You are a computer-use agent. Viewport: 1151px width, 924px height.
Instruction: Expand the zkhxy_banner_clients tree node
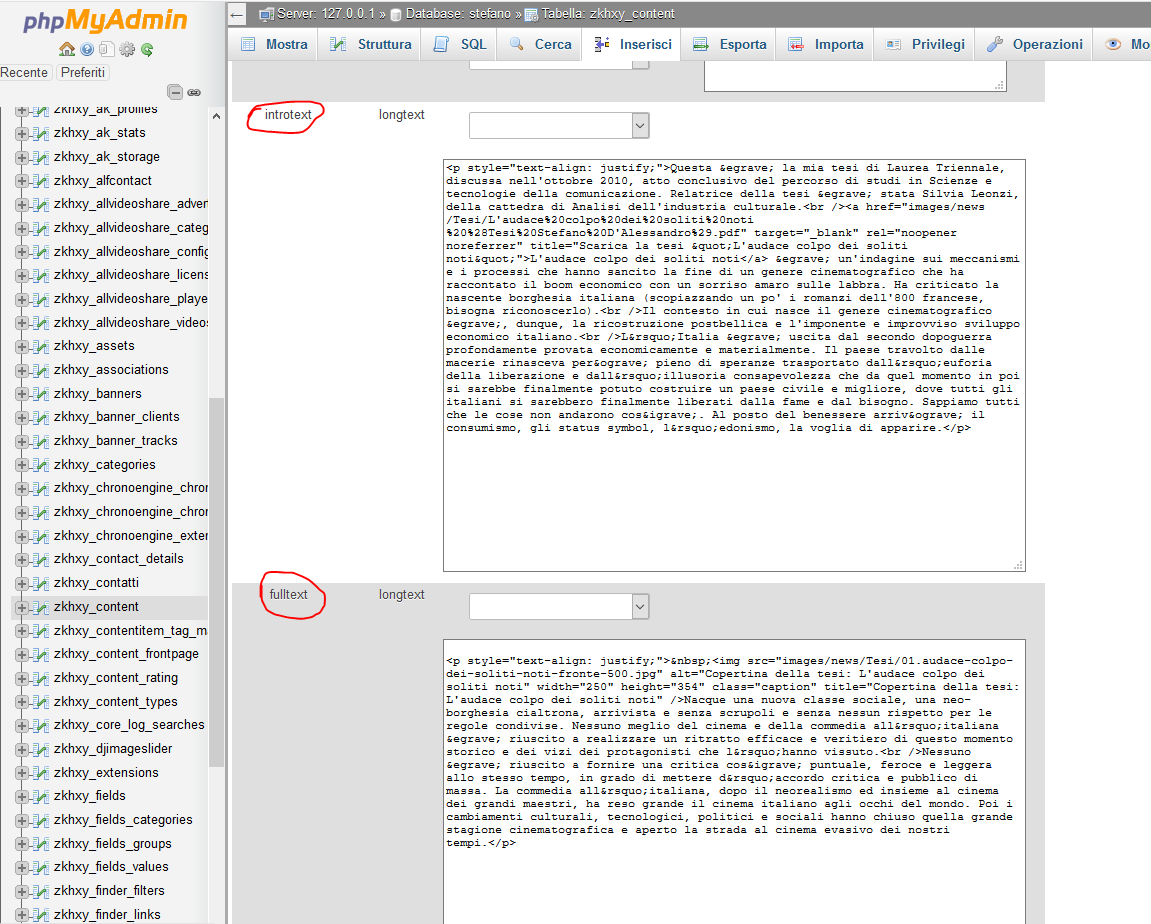(21, 418)
